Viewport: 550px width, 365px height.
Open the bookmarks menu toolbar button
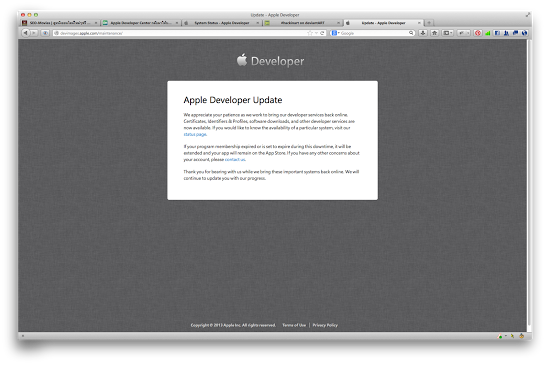[448, 33]
